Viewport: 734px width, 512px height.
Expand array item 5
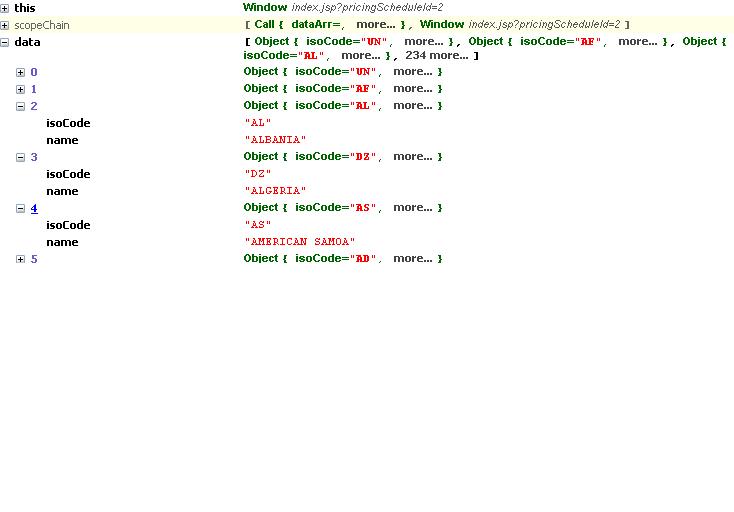[21, 259]
